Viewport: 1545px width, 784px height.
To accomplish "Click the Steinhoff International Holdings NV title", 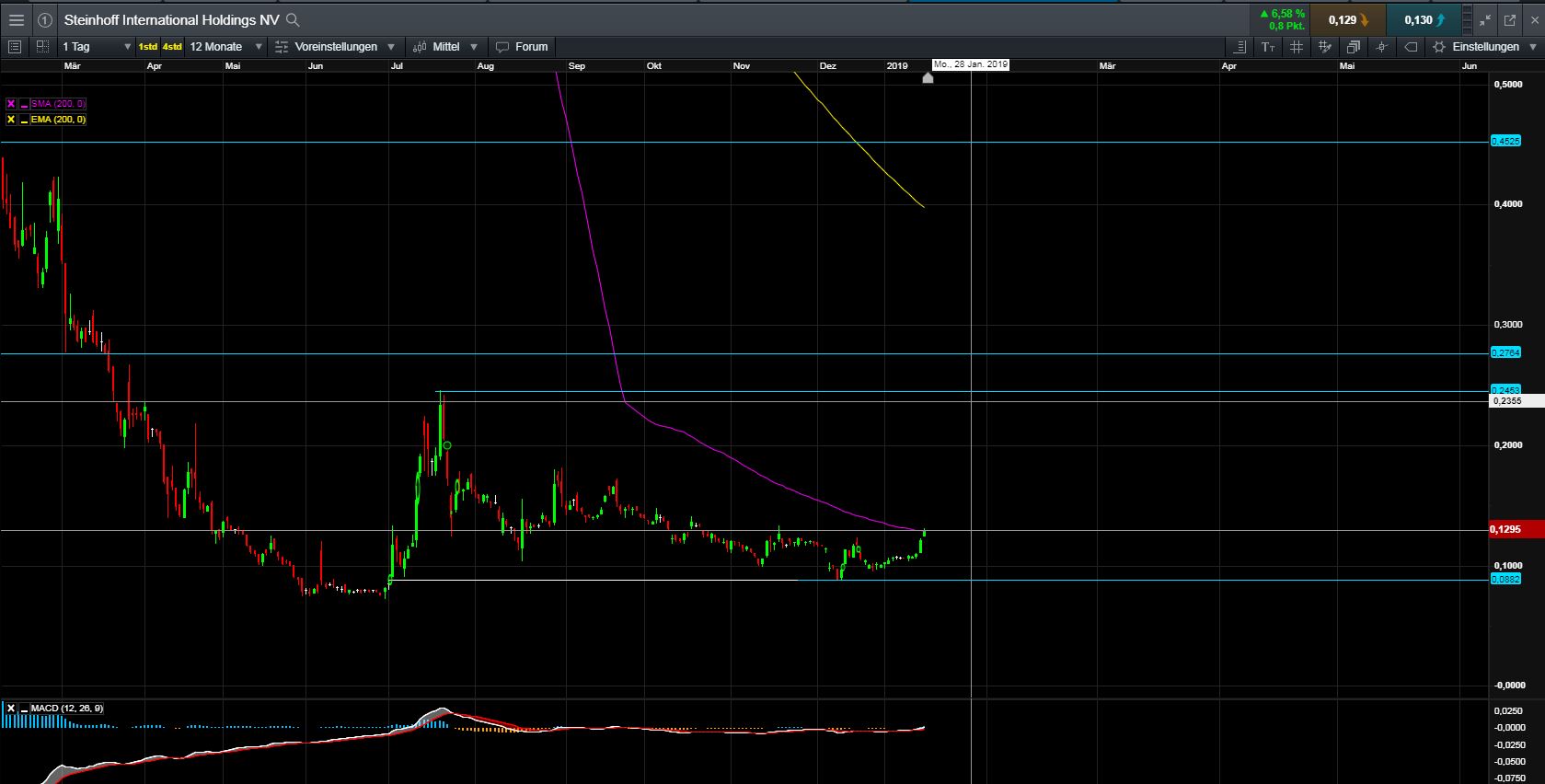I will click(x=171, y=19).
